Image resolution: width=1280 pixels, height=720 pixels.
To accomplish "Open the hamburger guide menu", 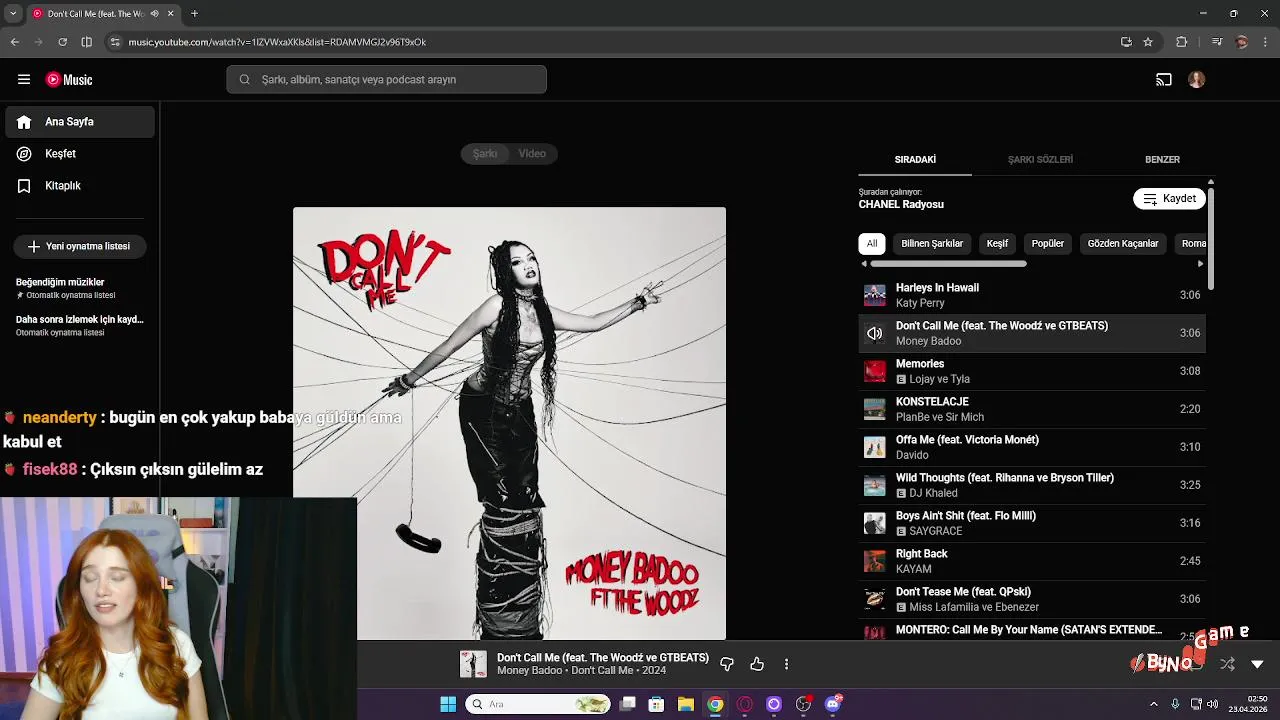I will 24,80.
